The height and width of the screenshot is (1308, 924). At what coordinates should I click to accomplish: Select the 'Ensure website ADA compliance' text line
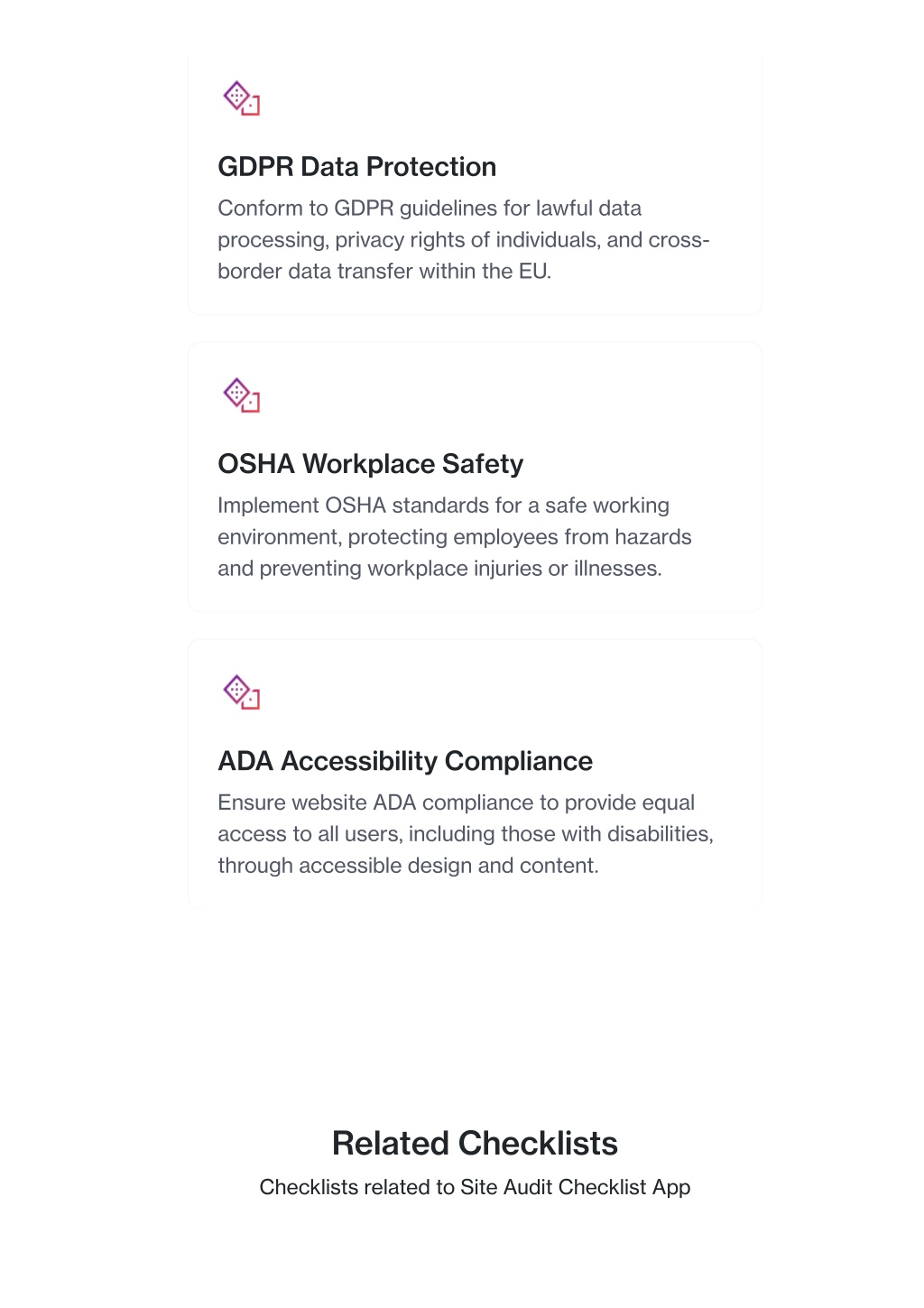[x=456, y=802]
